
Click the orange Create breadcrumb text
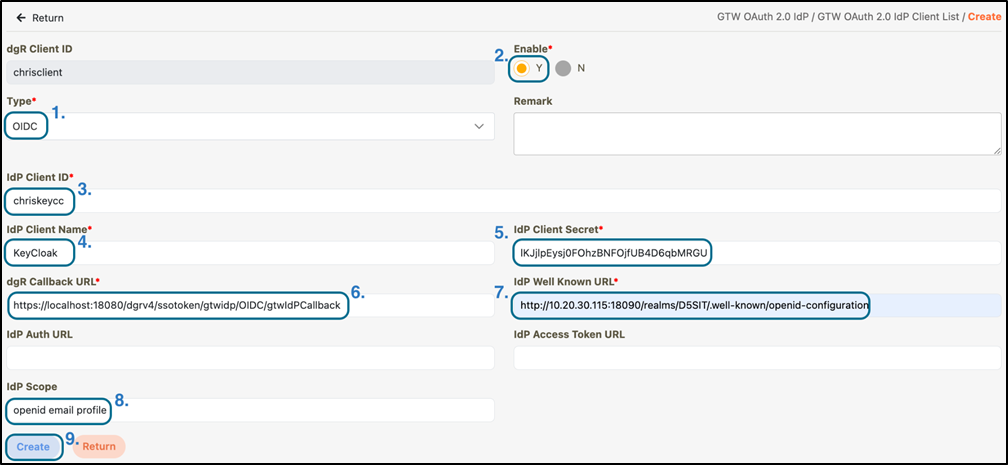coord(984,18)
